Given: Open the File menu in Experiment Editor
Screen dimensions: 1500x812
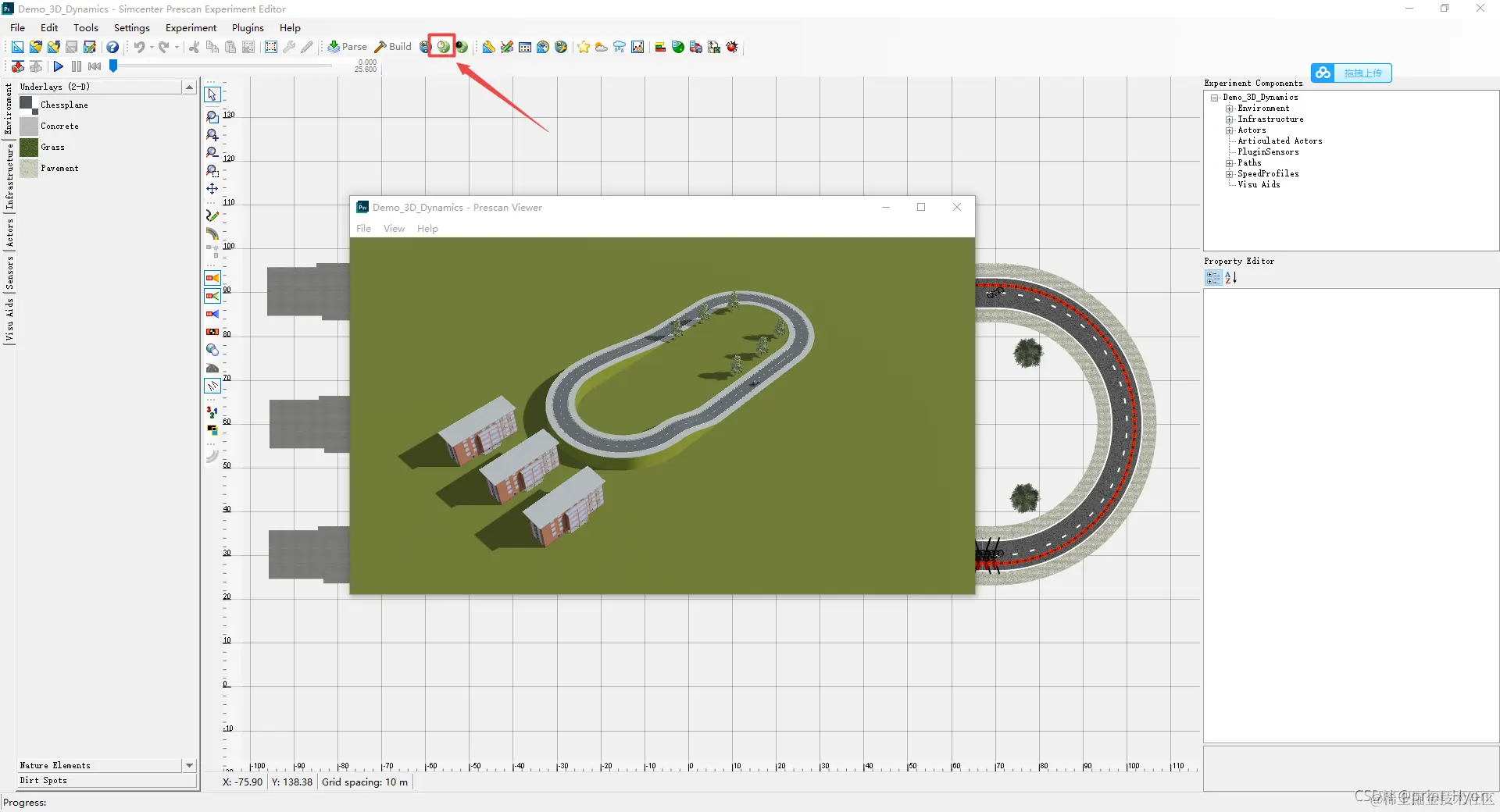Looking at the screenshot, I should [17, 27].
